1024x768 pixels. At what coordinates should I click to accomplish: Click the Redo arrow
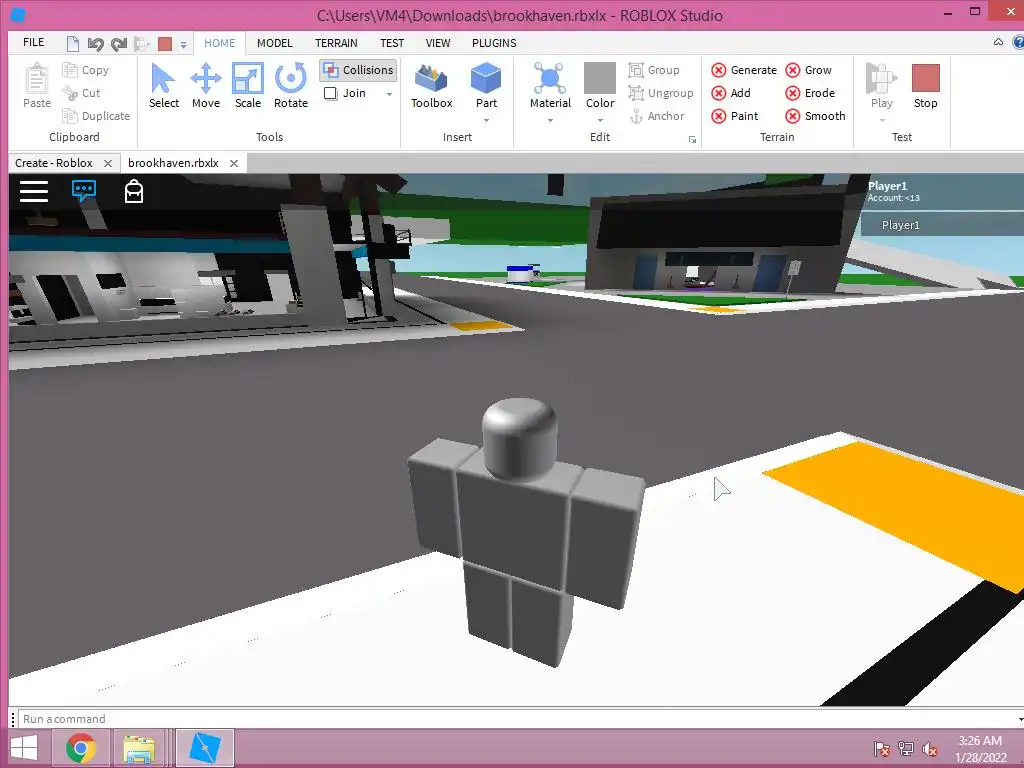(x=119, y=44)
